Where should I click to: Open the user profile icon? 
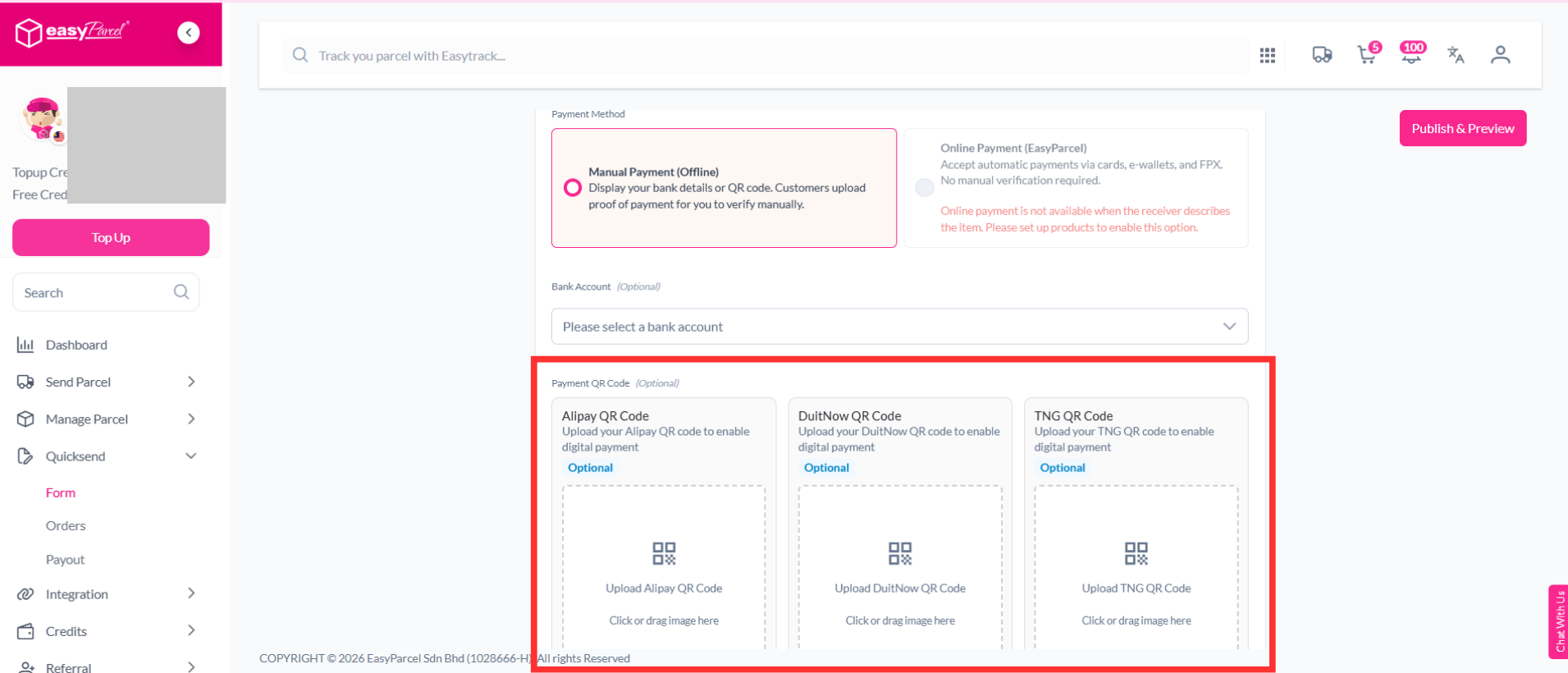[x=1501, y=55]
